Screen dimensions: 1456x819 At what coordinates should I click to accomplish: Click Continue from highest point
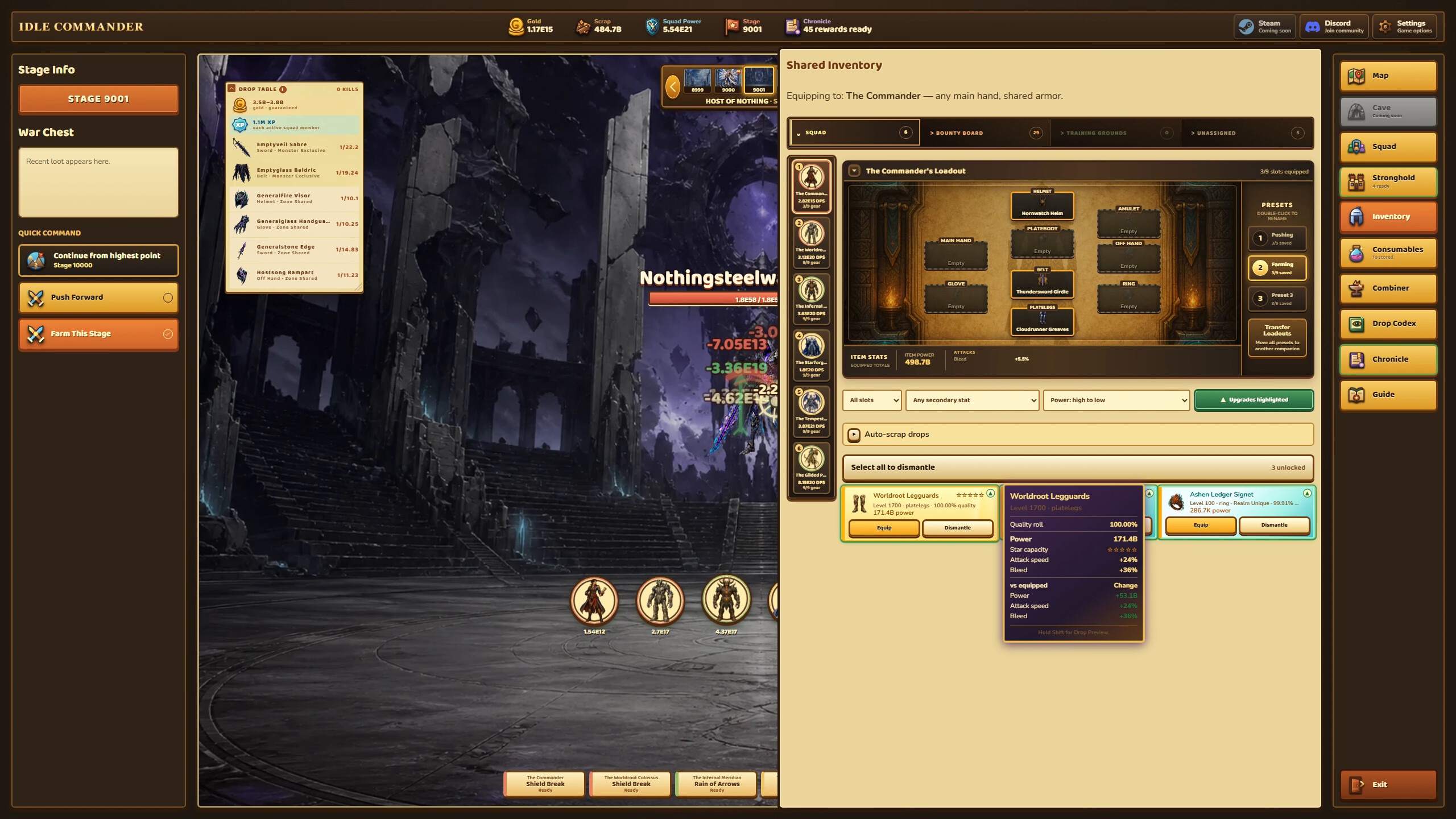[98, 260]
